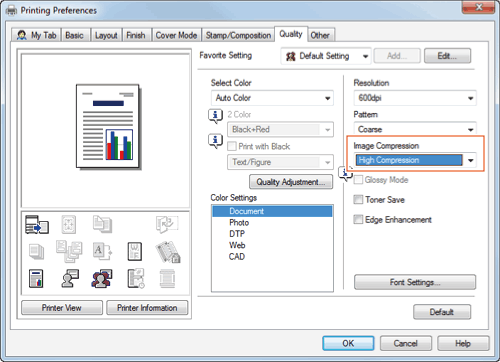The image size is (500, 362).
Task: Click the greyed overlapping documents icon in the top icon row
Action: (x=102, y=224)
